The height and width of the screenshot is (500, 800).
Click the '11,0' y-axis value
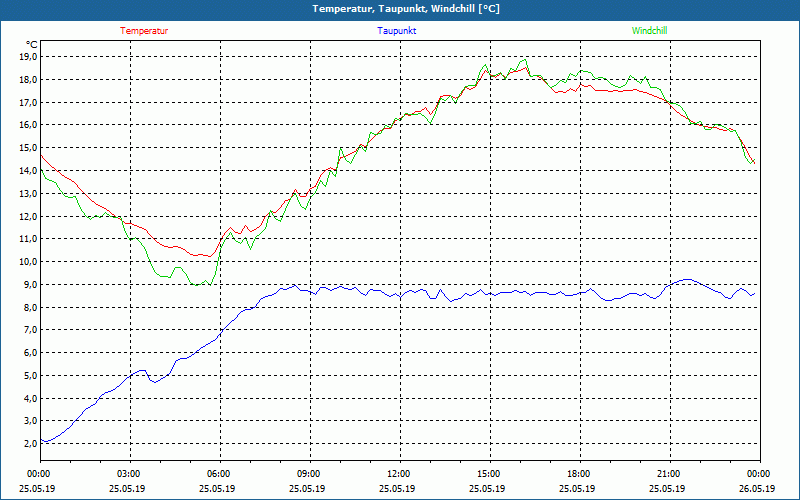point(29,239)
